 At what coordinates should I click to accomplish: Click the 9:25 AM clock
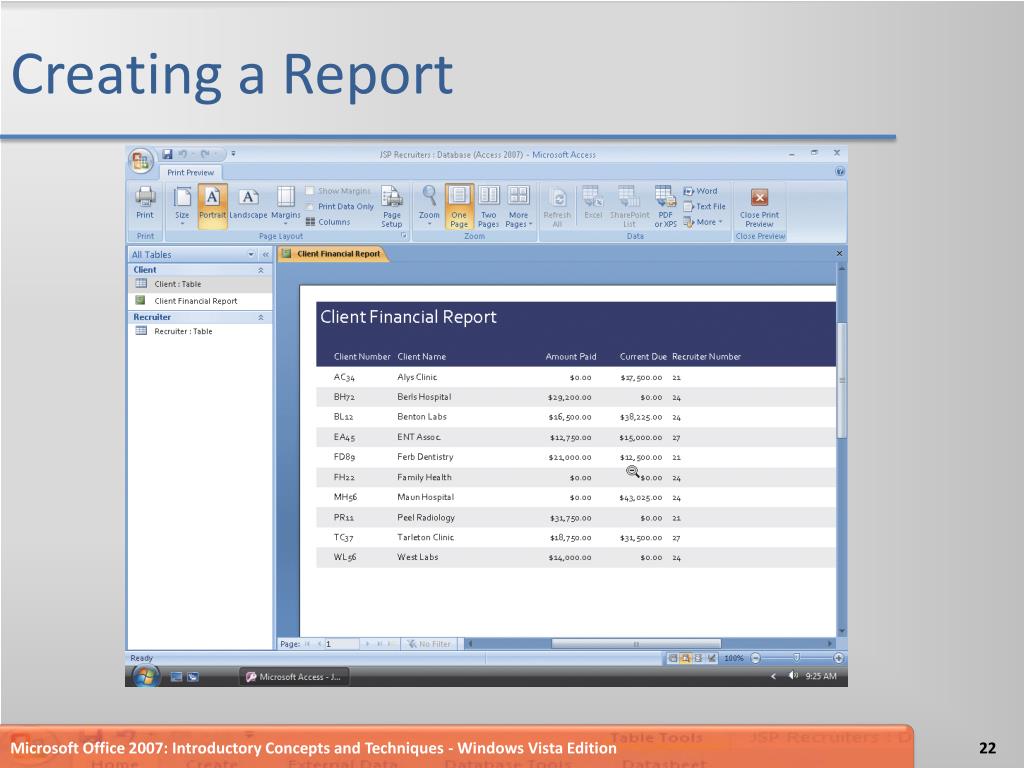click(821, 676)
